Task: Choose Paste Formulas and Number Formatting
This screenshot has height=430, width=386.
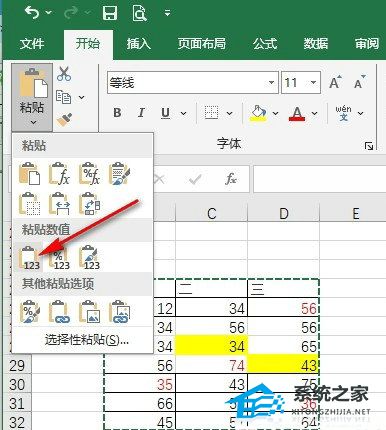Action: tap(89, 174)
